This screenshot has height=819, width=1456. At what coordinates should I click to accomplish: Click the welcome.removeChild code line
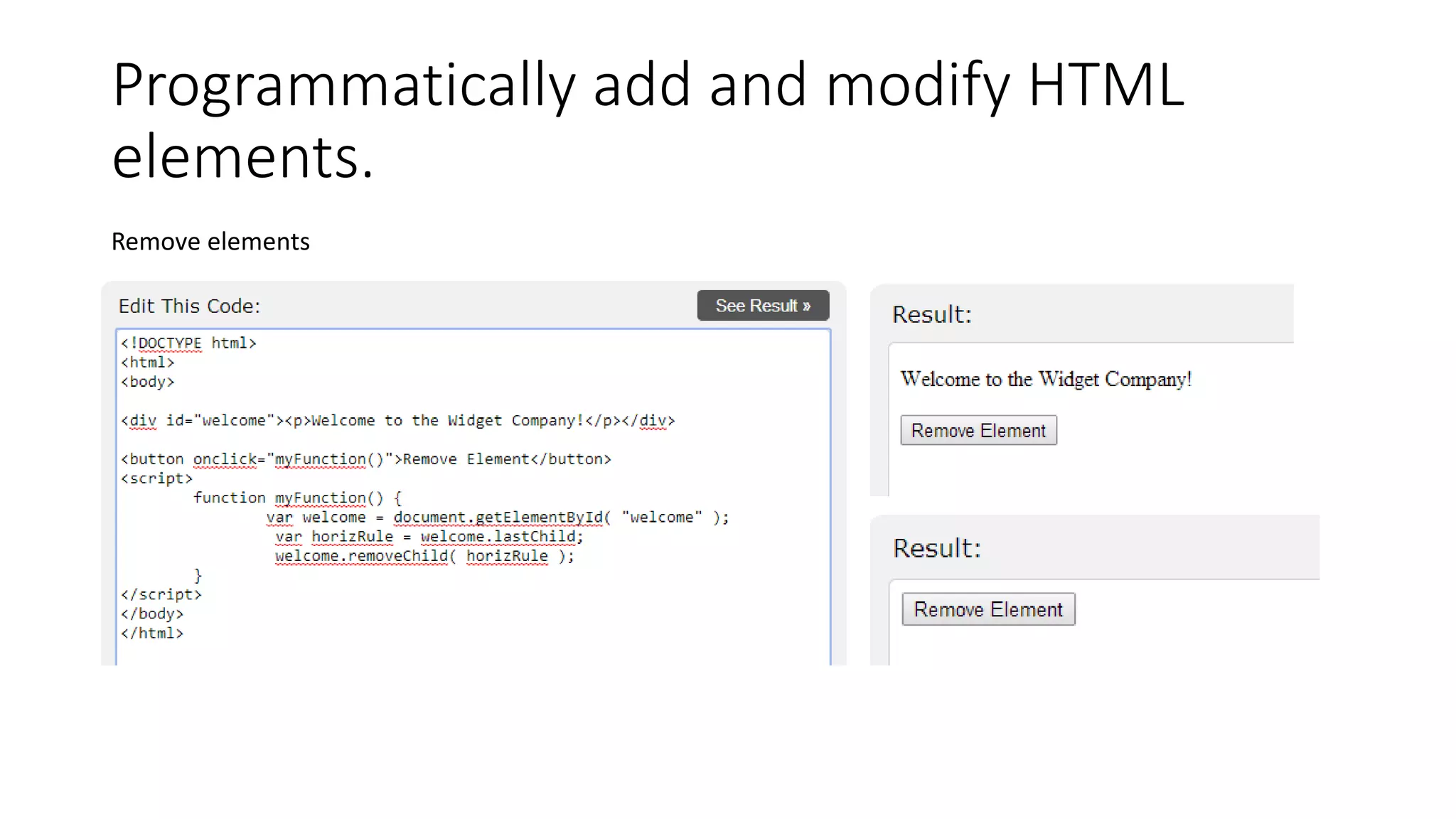click(x=424, y=556)
